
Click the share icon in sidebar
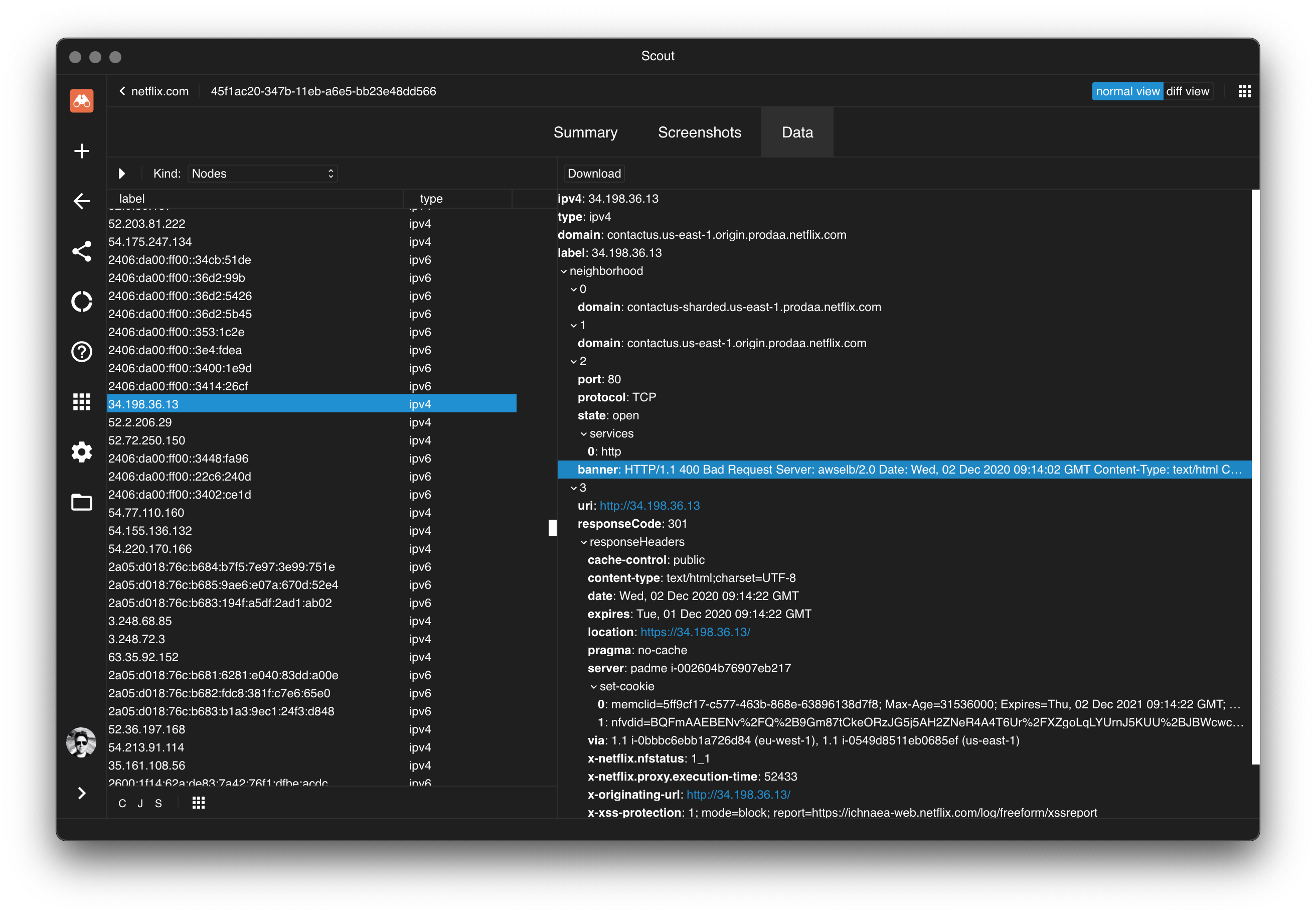[x=81, y=251]
